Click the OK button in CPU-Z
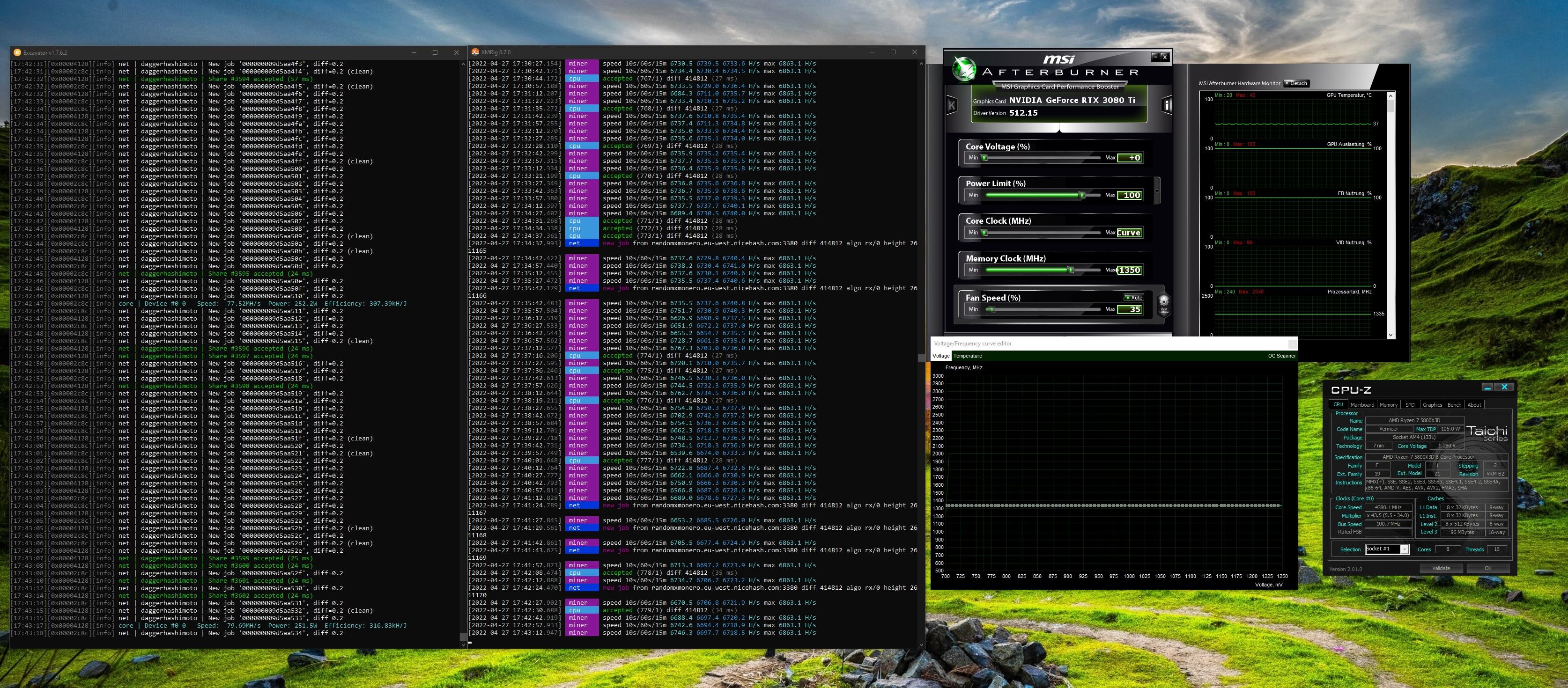The height and width of the screenshot is (688, 1568). [x=1487, y=568]
